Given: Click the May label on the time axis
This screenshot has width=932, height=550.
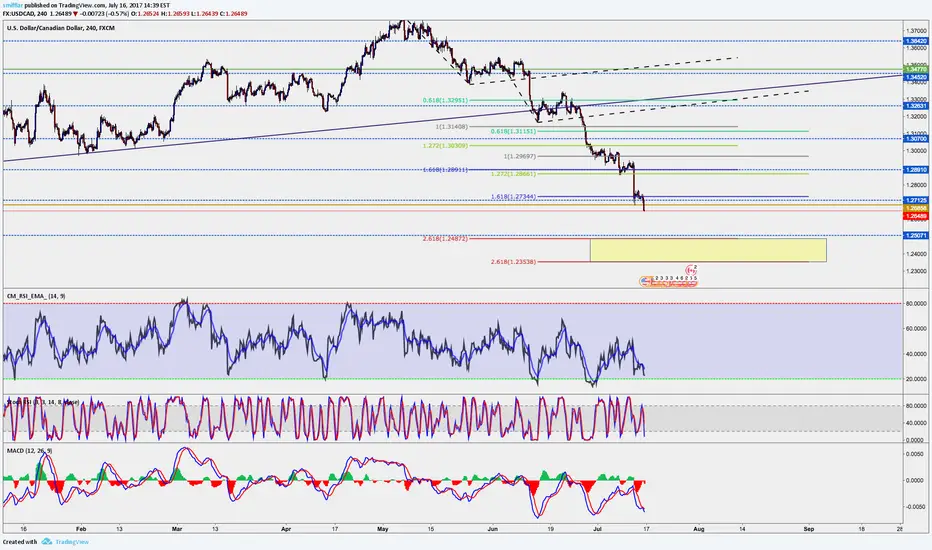Looking at the screenshot, I should point(382,529).
